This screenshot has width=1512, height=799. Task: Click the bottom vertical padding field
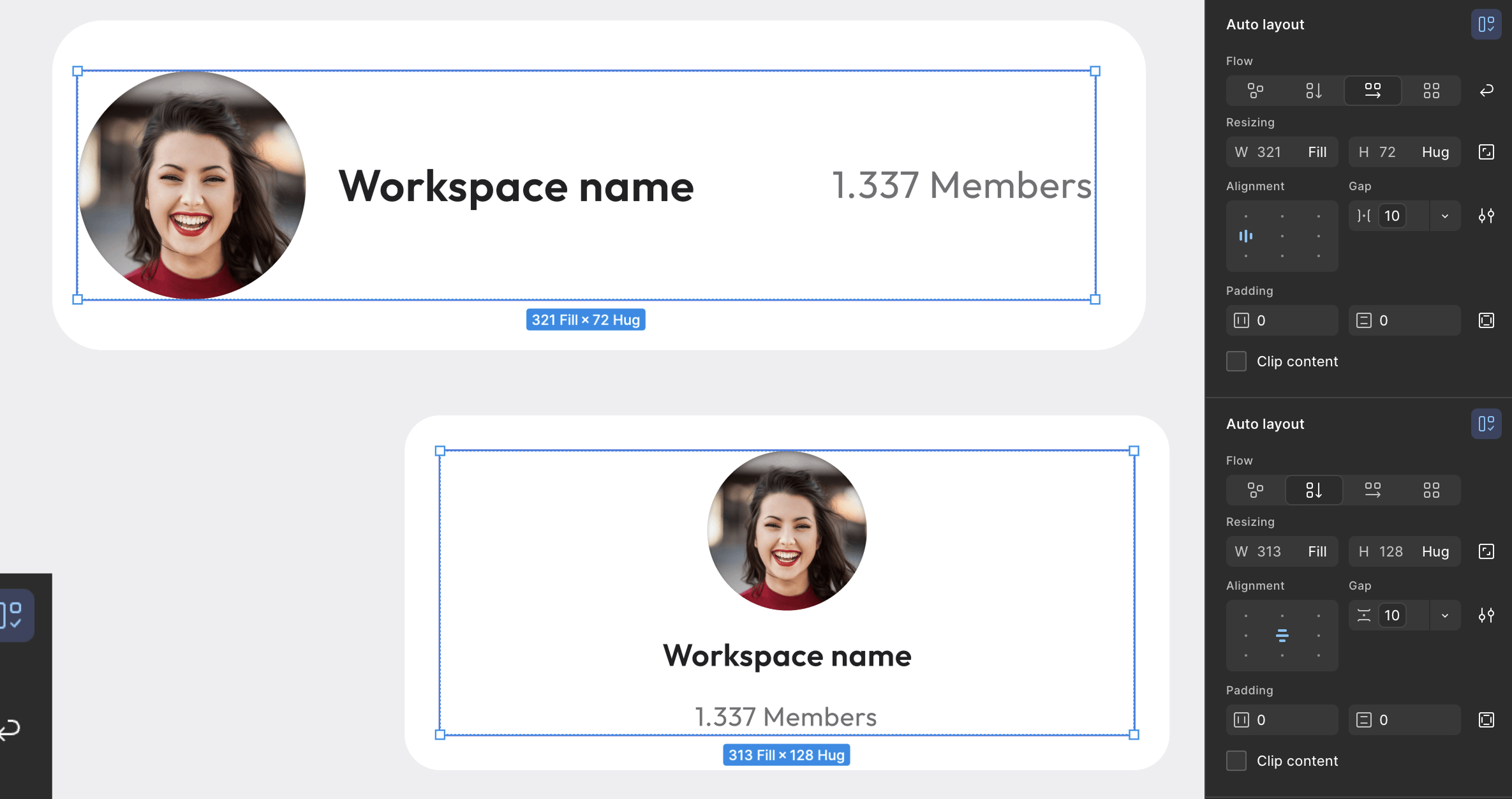coord(1404,720)
